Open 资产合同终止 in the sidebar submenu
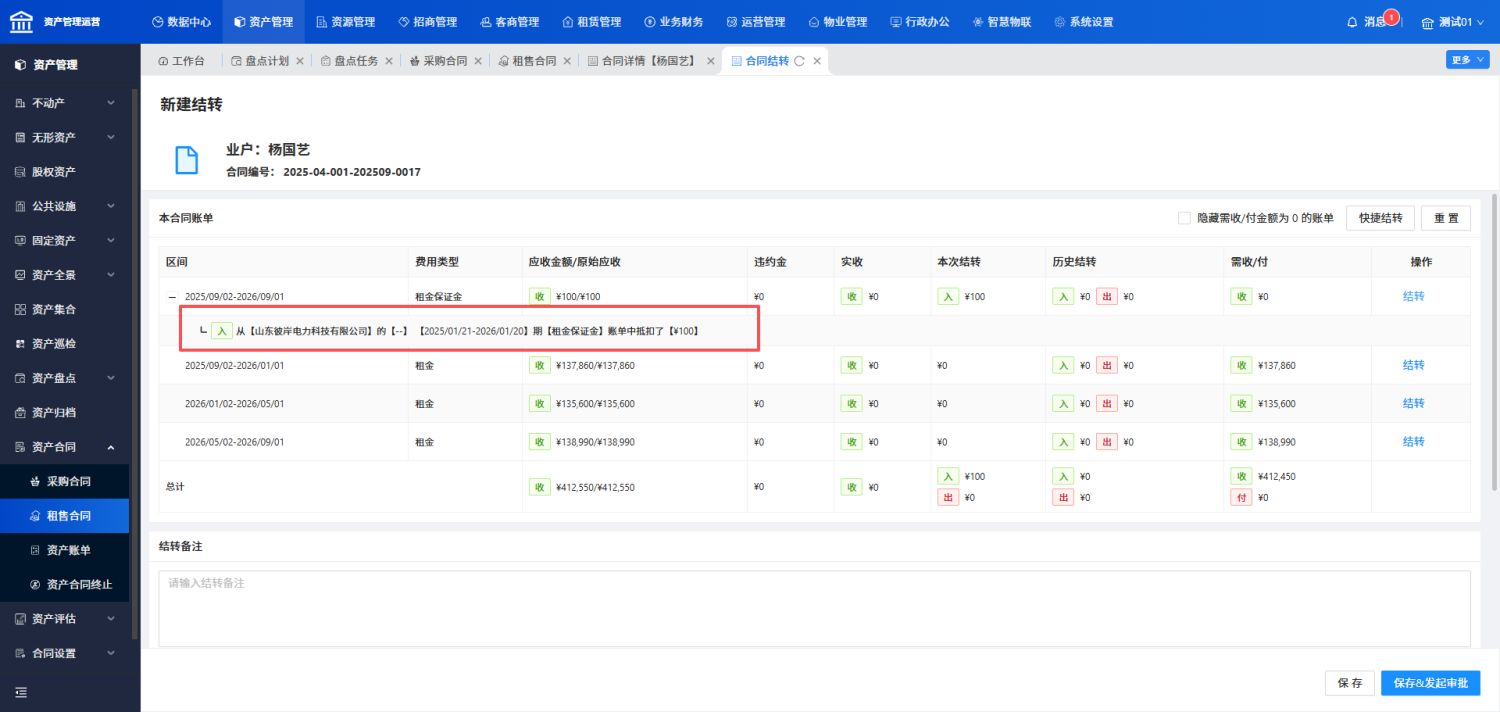This screenshot has height=712, width=1500. pos(65,585)
